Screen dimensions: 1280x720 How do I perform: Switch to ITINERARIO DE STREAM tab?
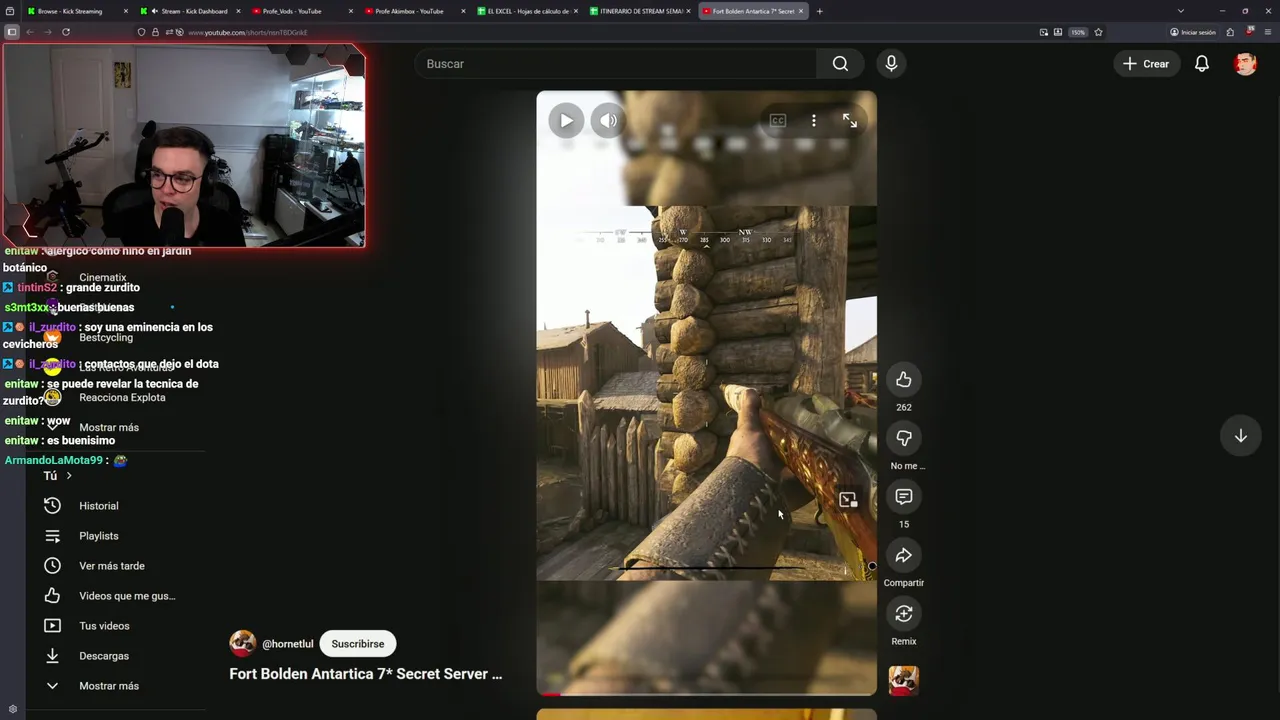click(638, 11)
